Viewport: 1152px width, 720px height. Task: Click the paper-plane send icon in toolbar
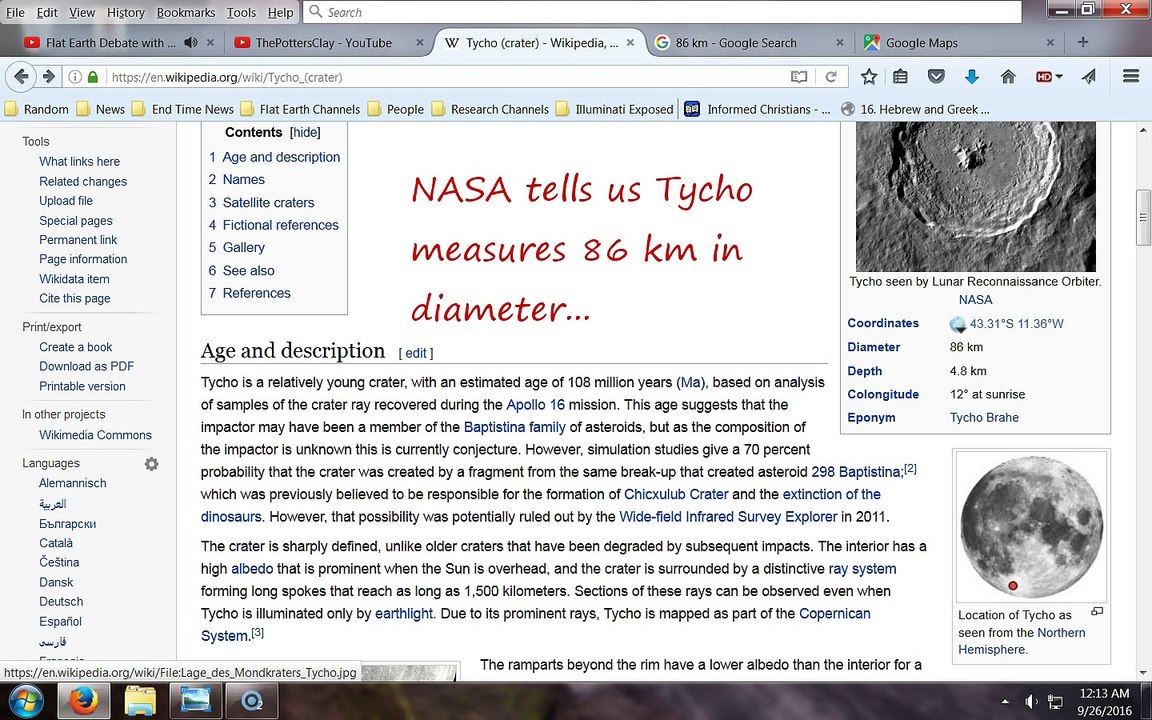1089,76
